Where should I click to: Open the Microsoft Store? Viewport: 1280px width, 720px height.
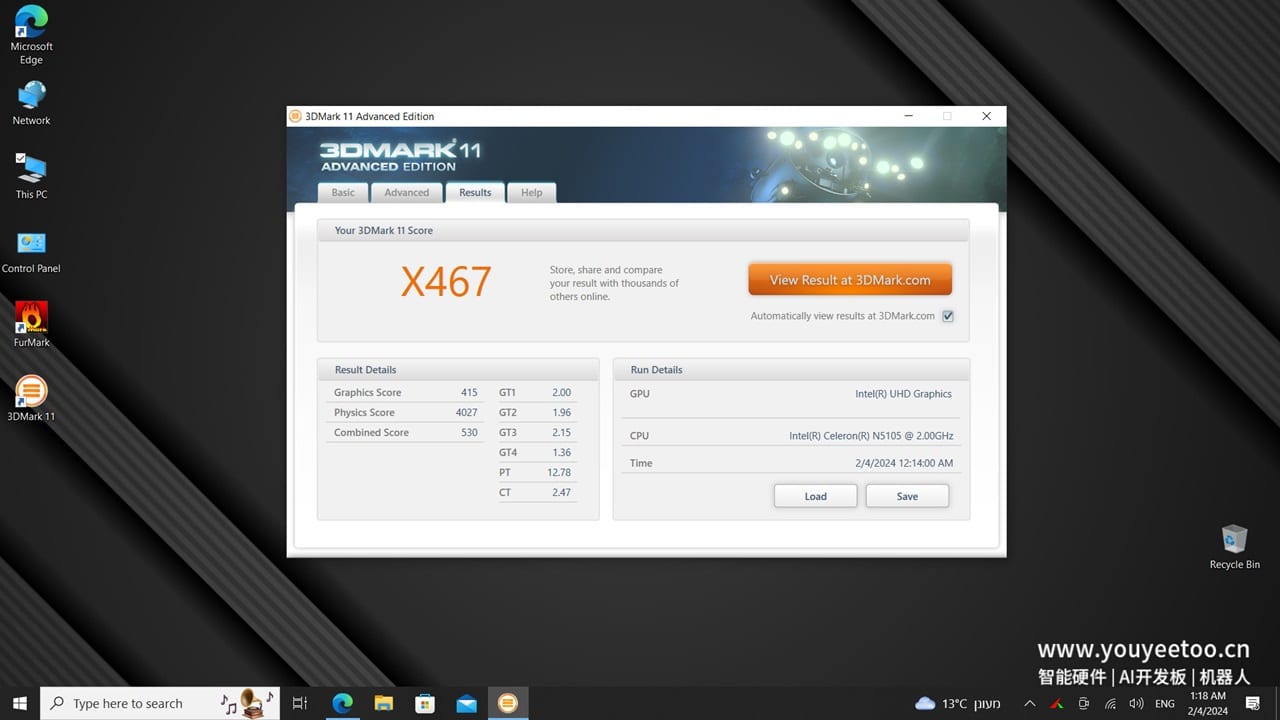[425, 703]
